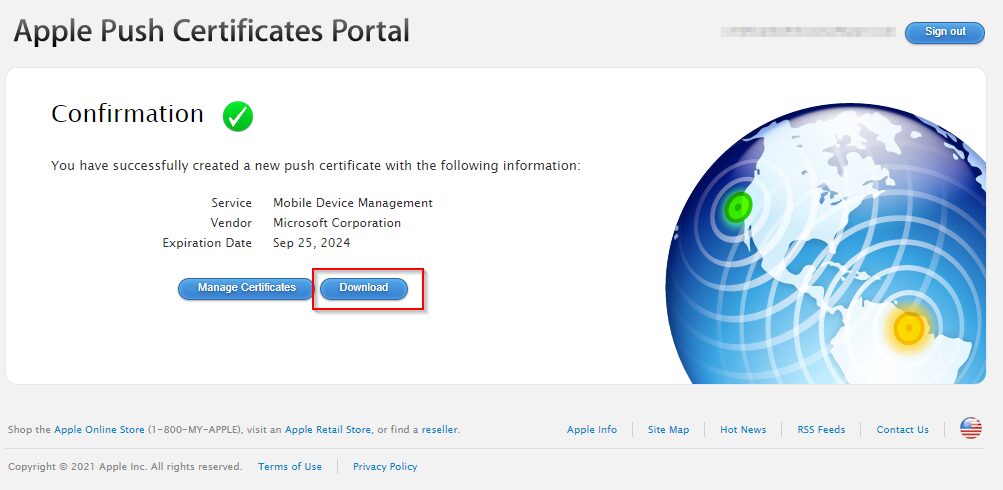Click the yellow beacon on the globe
Image resolution: width=1003 pixels, height=490 pixels.
pyautogui.click(x=908, y=328)
